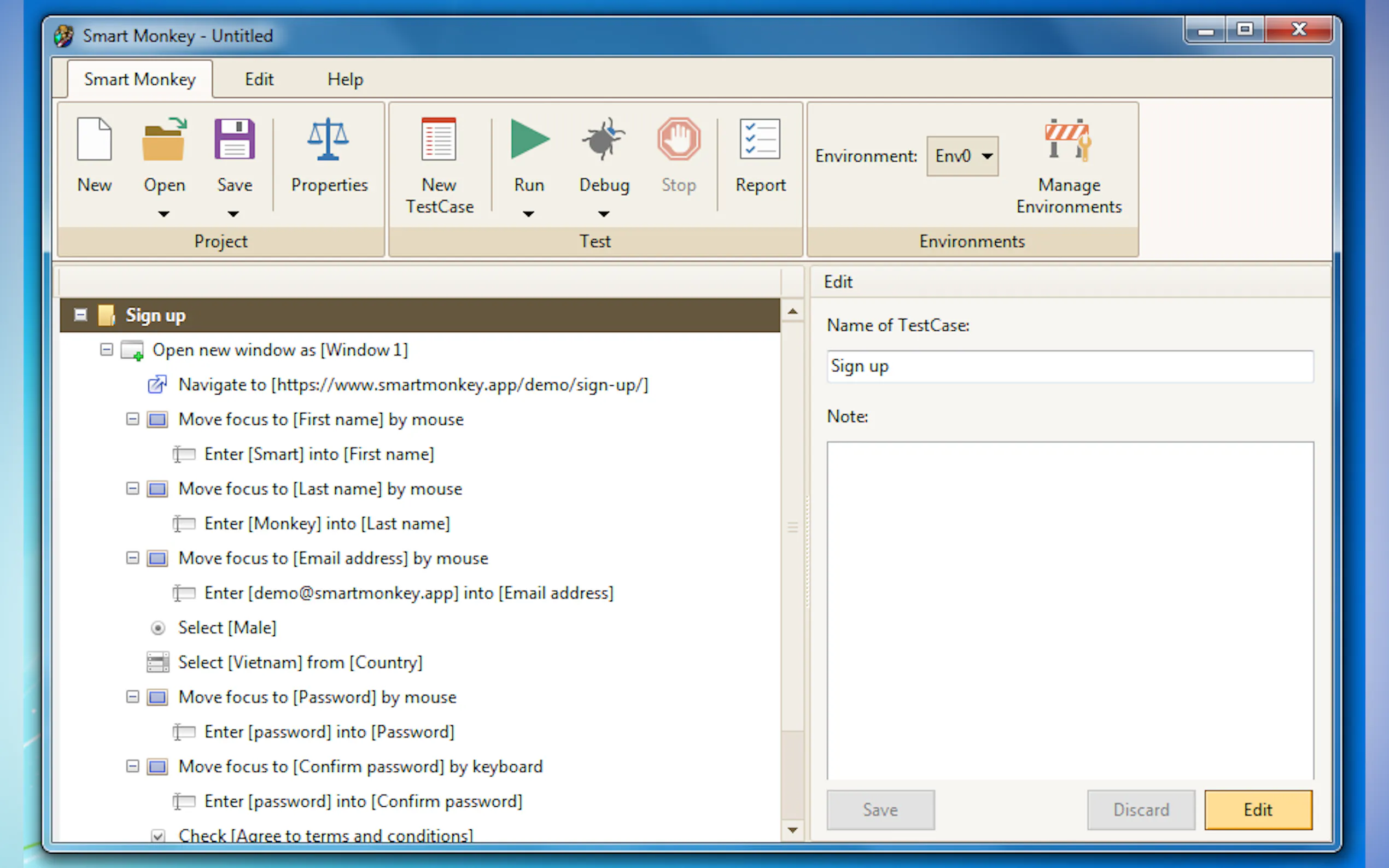Select the Sign up row title text

point(156,315)
